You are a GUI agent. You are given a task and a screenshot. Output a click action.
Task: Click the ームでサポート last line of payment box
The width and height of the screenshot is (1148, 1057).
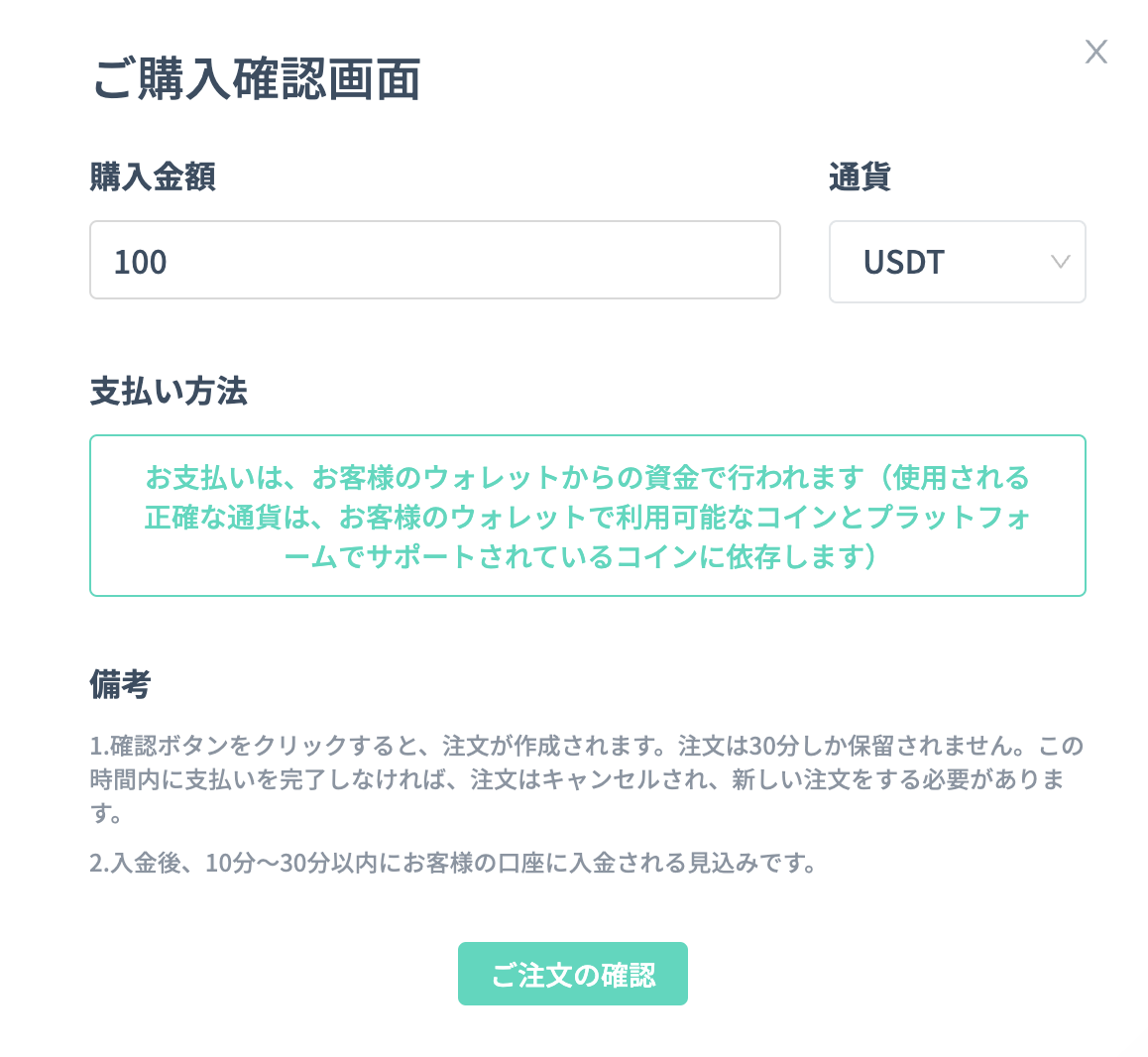(581, 557)
